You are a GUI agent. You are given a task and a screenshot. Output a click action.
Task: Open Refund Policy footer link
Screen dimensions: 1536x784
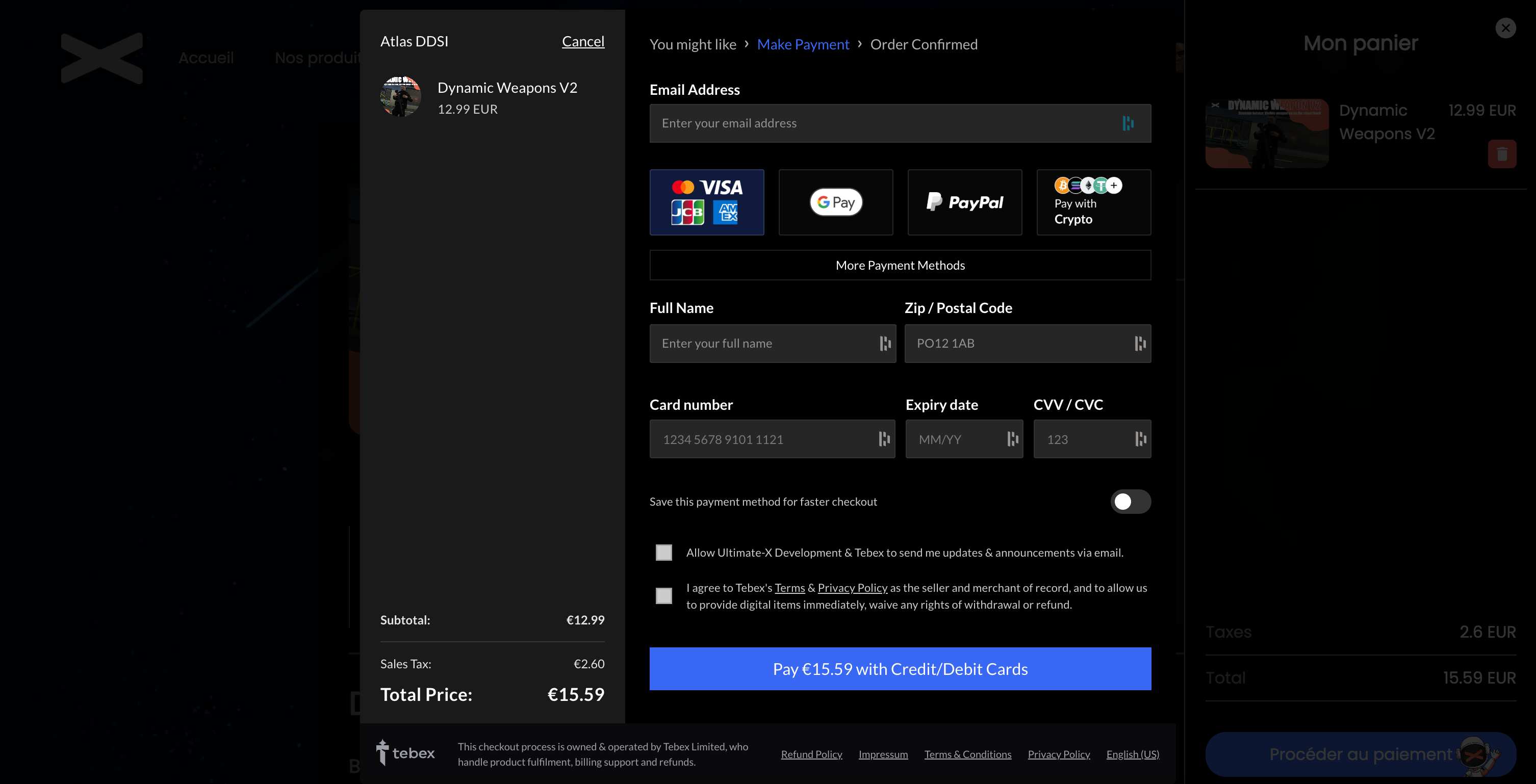coord(811,754)
